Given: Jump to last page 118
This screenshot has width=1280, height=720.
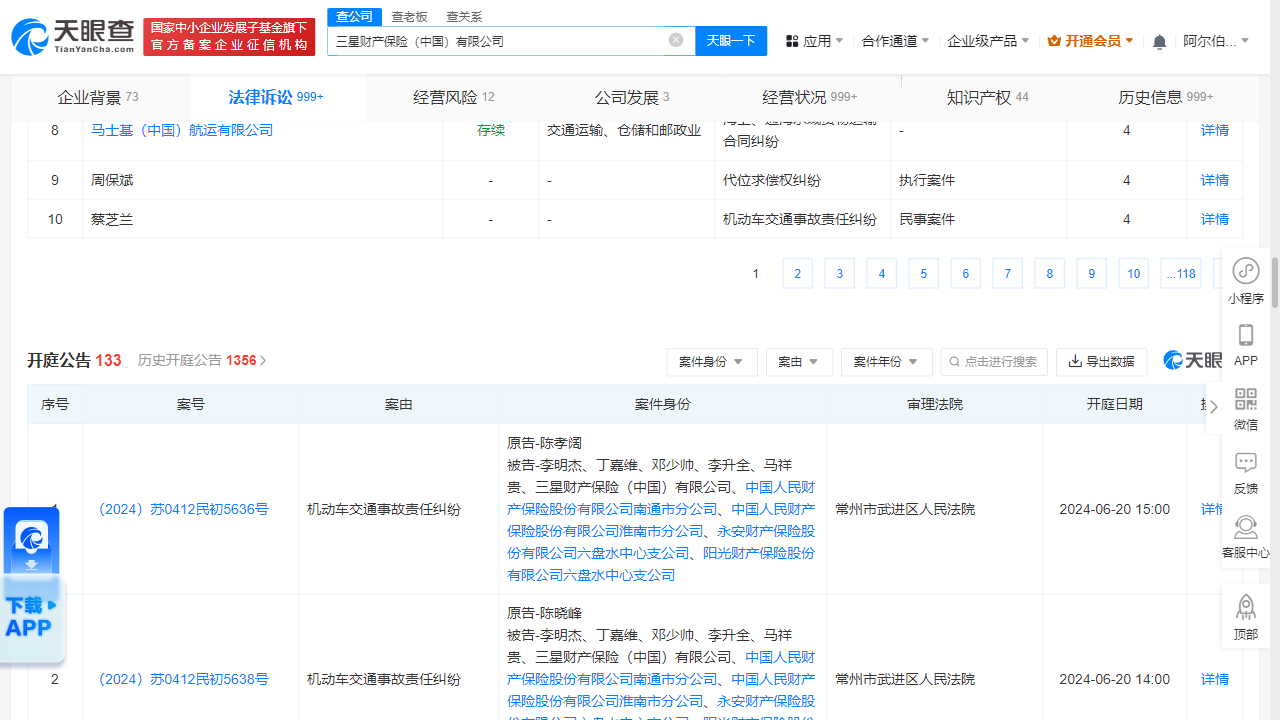Looking at the screenshot, I should (x=1181, y=274).
